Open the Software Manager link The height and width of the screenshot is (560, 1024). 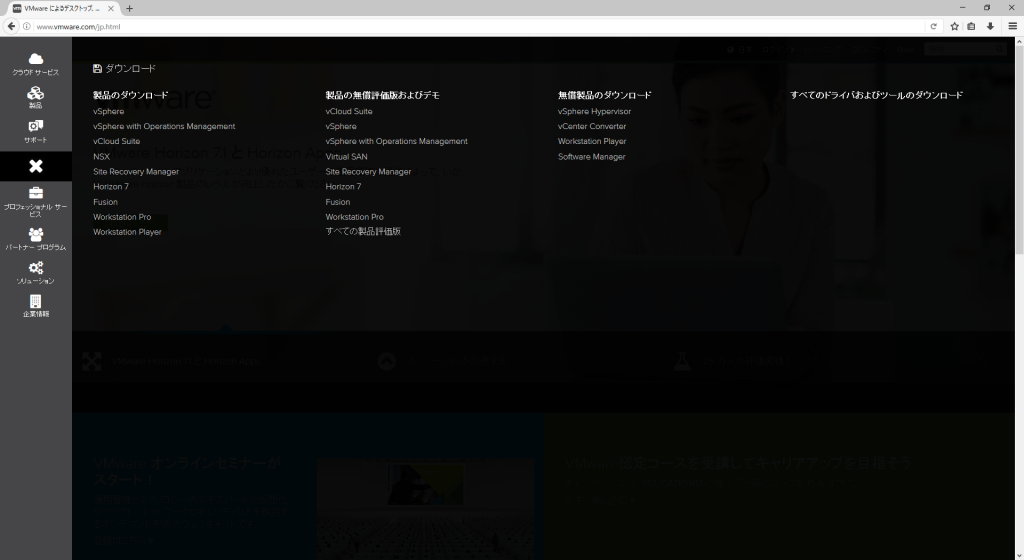[x=592, y=157]
